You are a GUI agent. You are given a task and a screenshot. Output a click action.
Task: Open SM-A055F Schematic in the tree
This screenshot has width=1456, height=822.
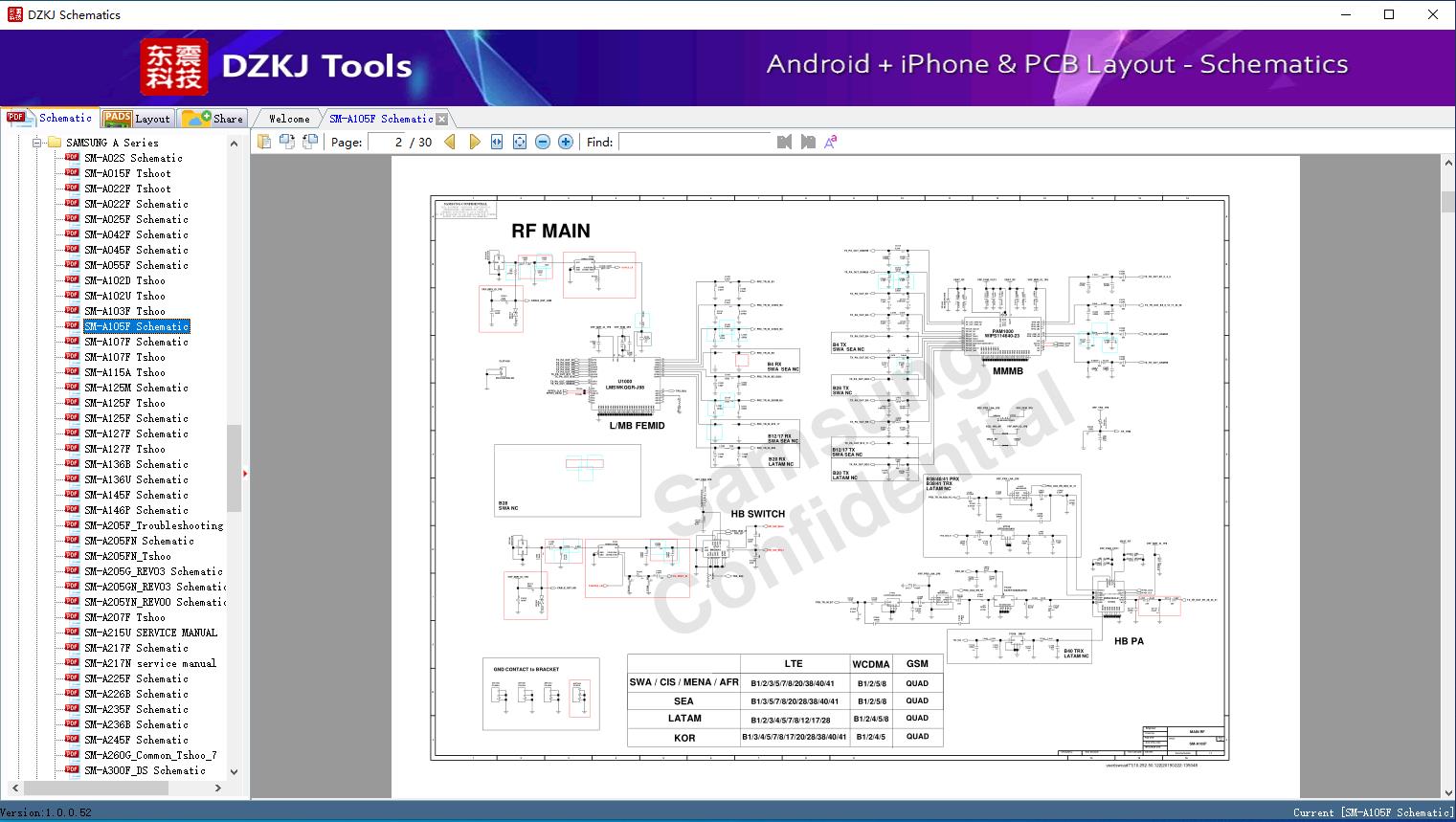pos(136,265)
